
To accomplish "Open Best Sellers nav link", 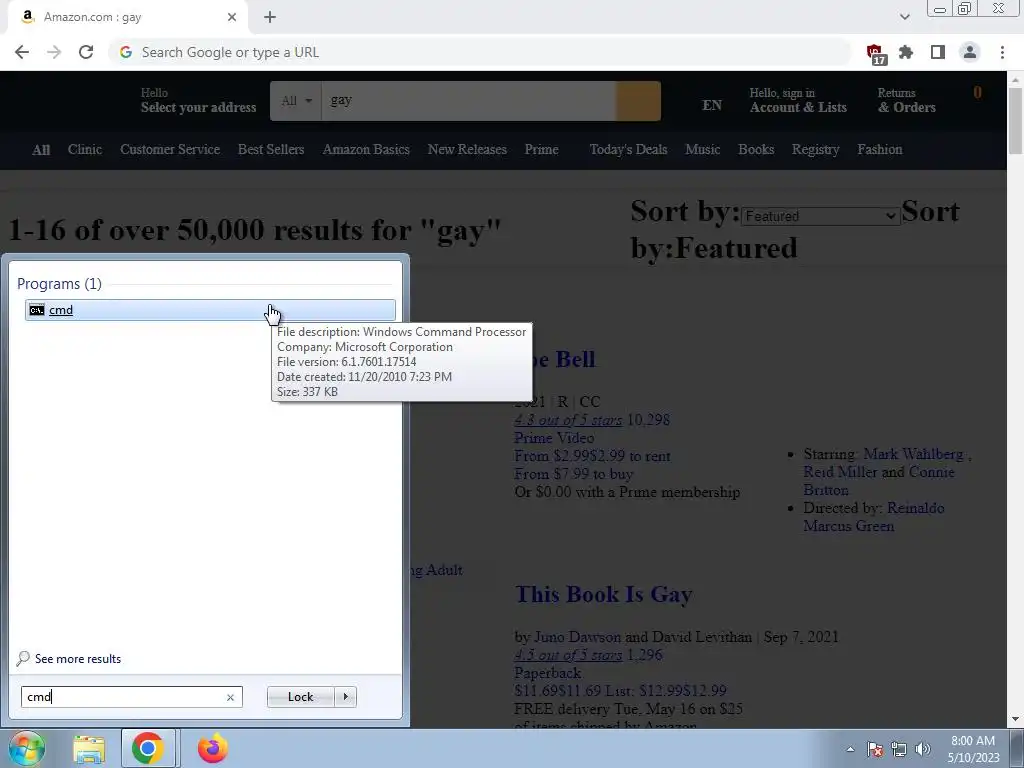I will click(271, 150).
